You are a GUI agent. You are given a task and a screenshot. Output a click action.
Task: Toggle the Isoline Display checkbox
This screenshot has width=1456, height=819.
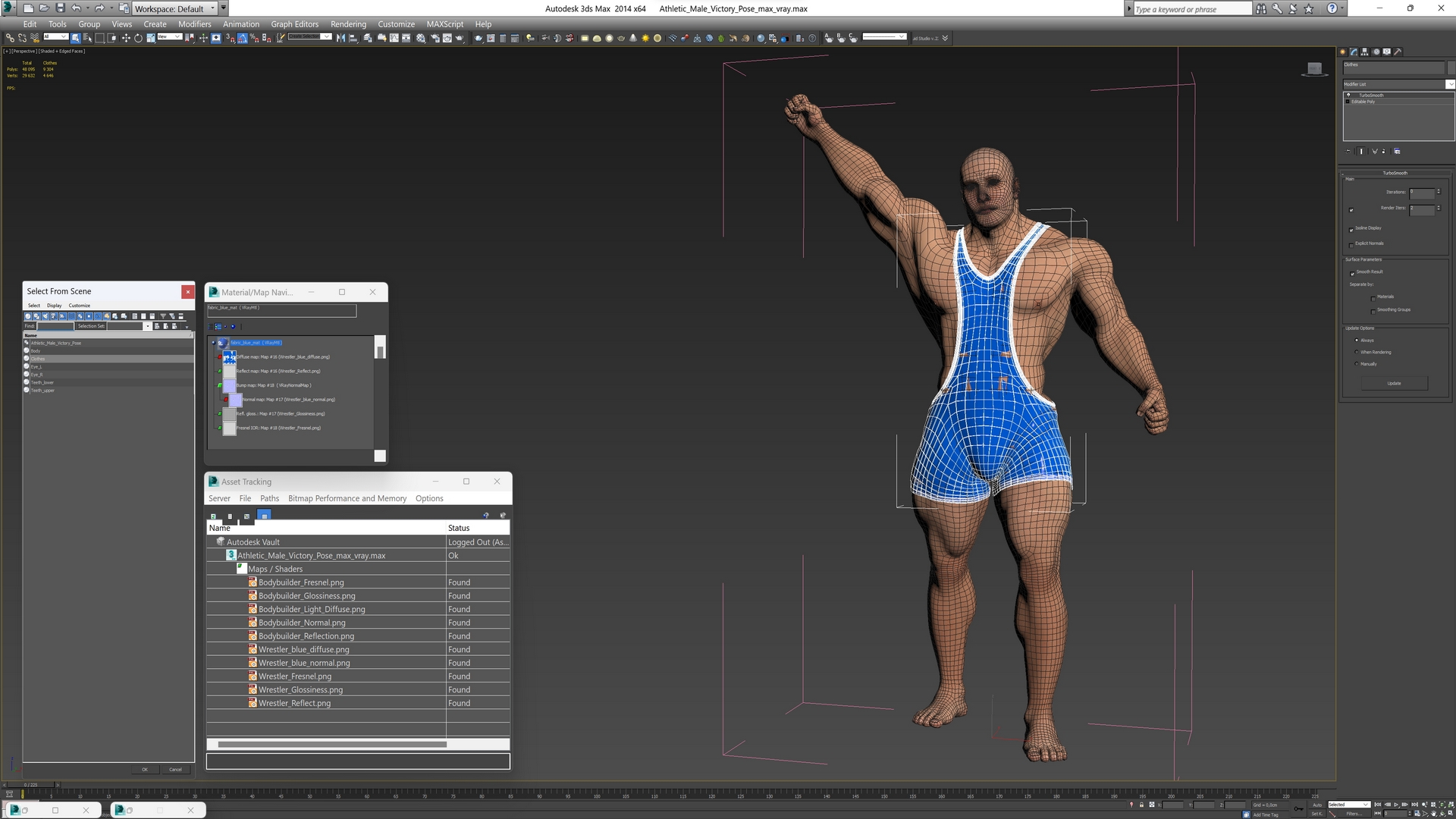[x=1351, y=229]
